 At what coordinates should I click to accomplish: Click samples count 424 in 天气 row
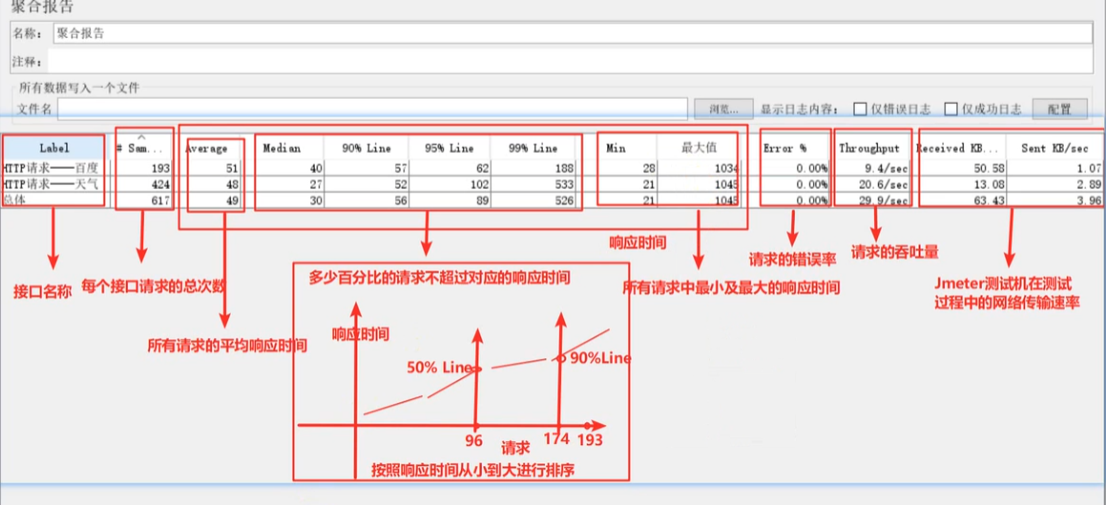tap(162, 185)
